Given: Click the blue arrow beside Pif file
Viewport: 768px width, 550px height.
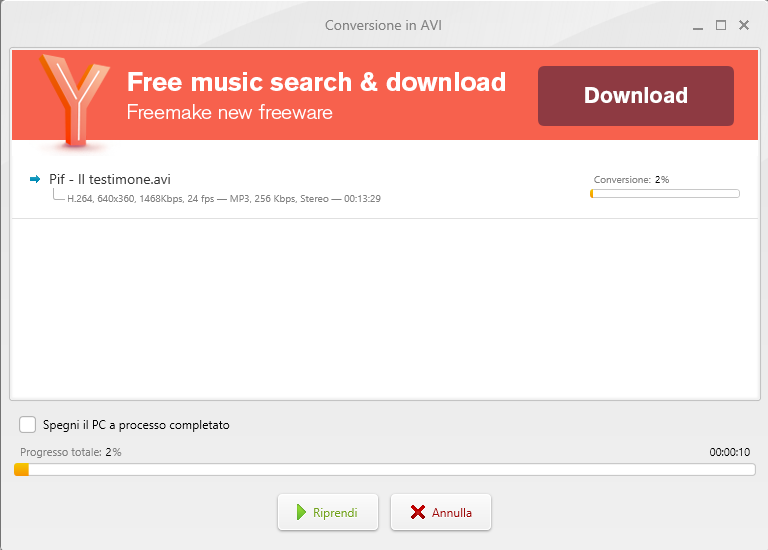Looking at the screenshot, I should (x=35, y=179).
